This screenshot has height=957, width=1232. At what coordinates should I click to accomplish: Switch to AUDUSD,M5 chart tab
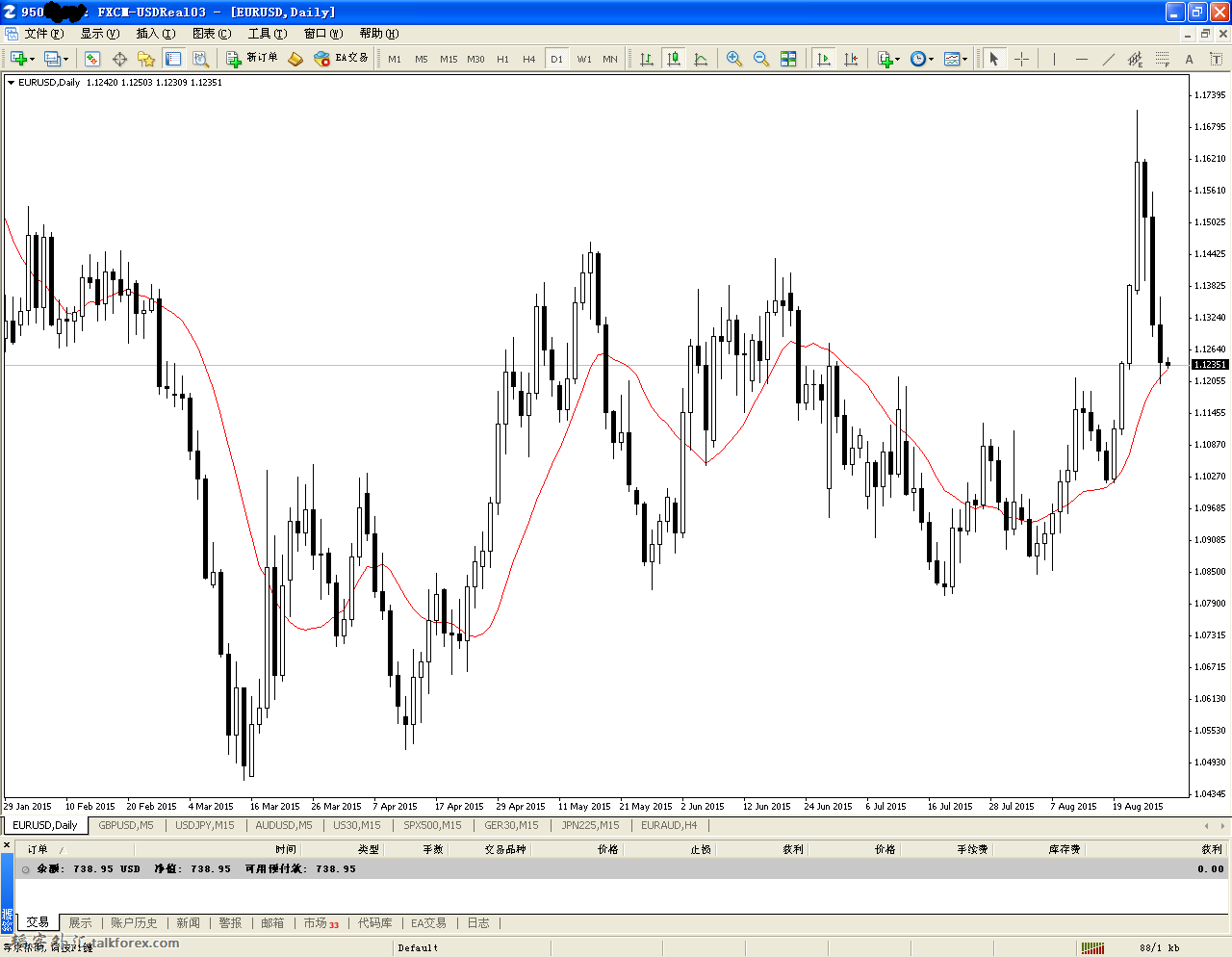(284, 825)
